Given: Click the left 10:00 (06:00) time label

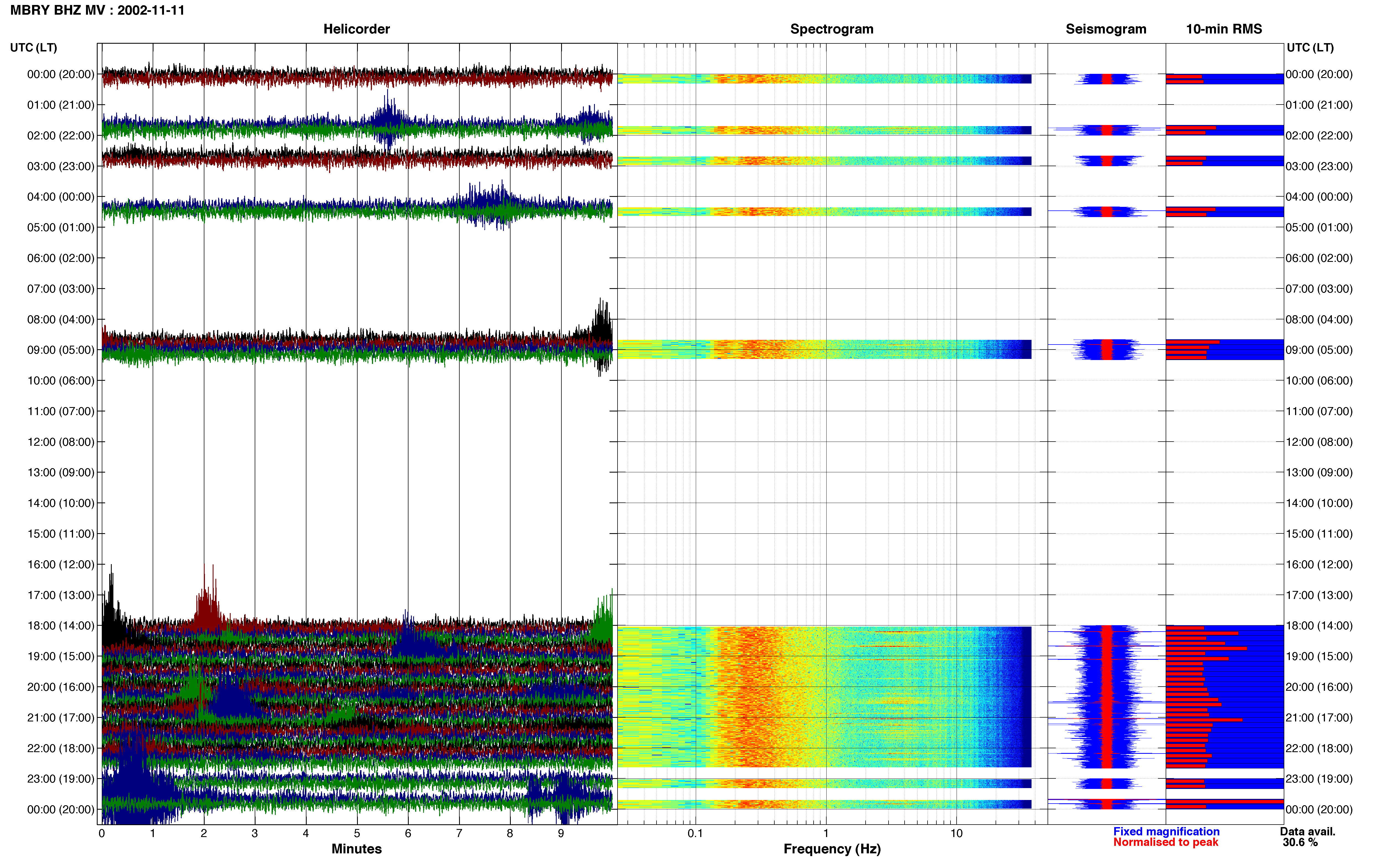Looking at the screenshot, I should point(60,380).
